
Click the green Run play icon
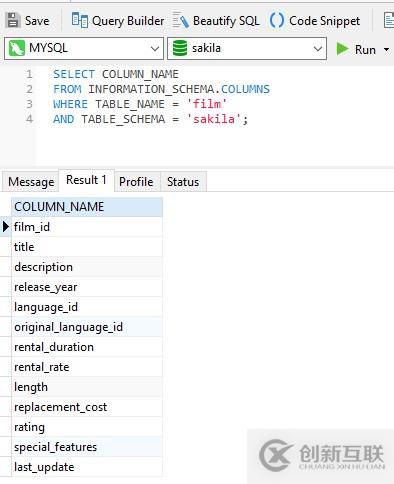click(342, 49)
